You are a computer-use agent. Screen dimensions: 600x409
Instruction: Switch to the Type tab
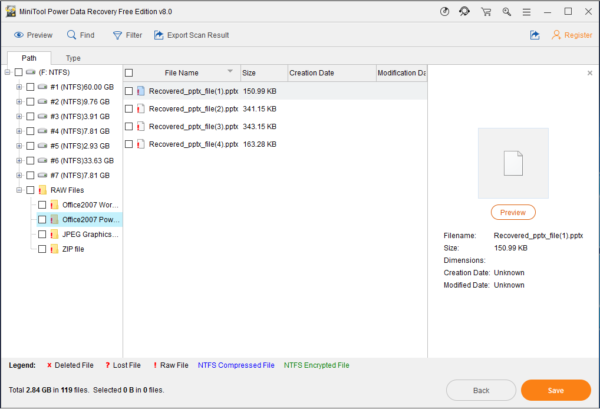(73, 58)
